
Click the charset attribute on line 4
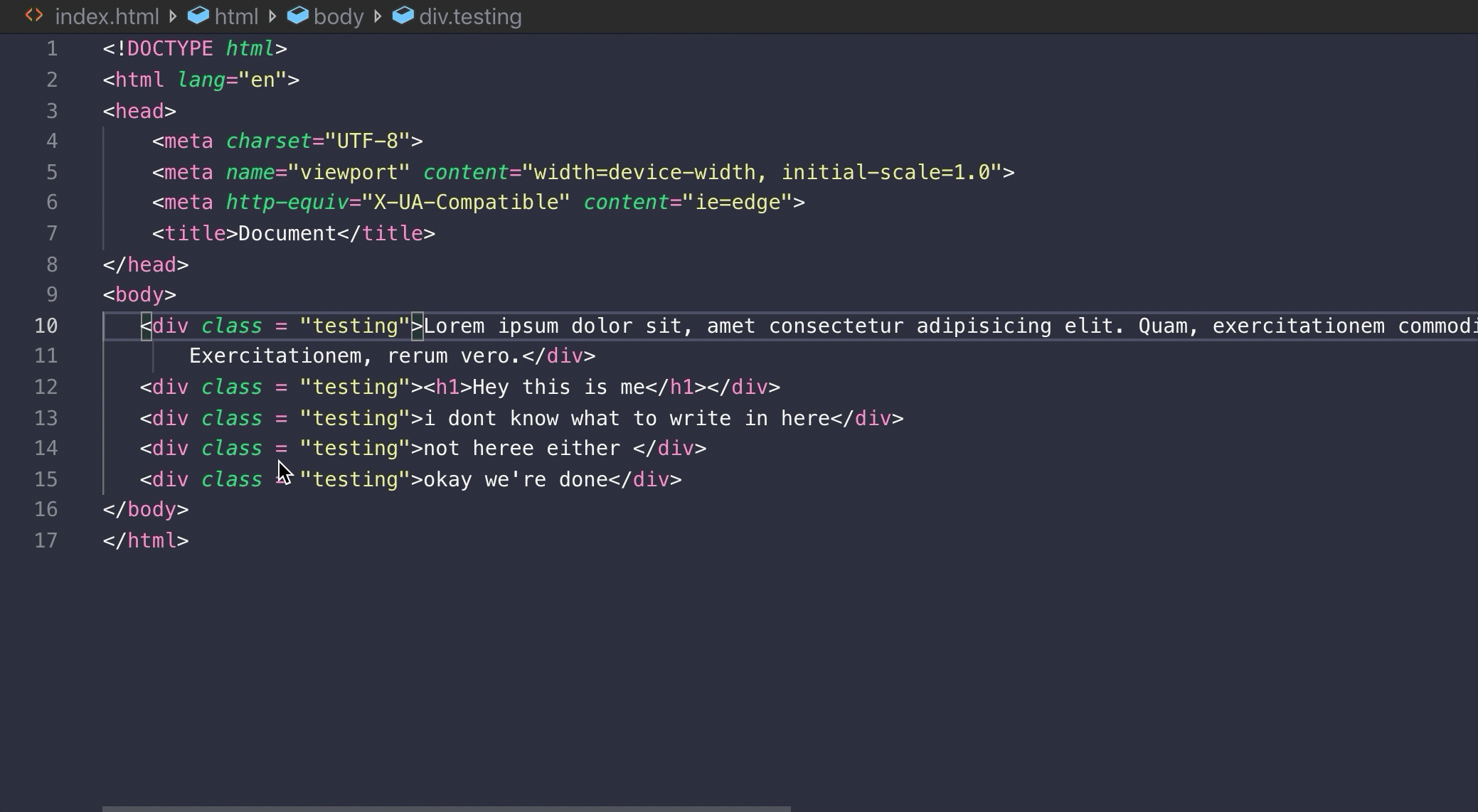[x=268, y=141]
